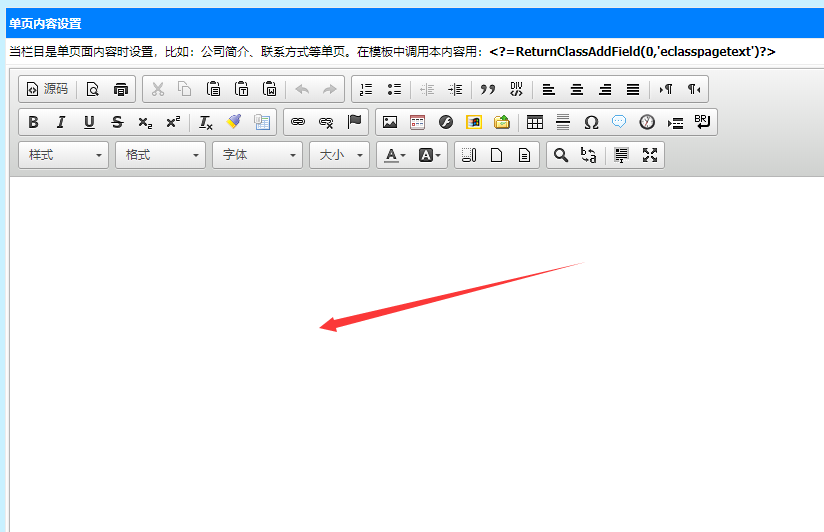Click inside the blank editor content area
Screen dimensions: 824x532
pyautogui.click(x=400, y=400)
